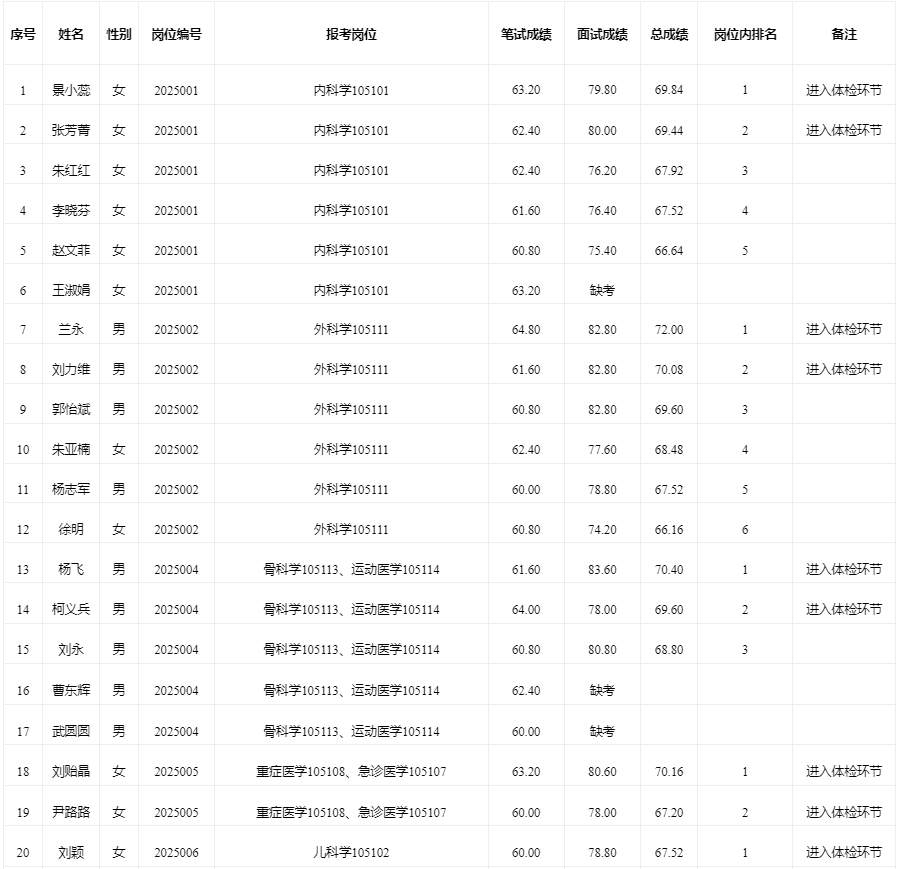Click total score 67.92

[669, 170]
